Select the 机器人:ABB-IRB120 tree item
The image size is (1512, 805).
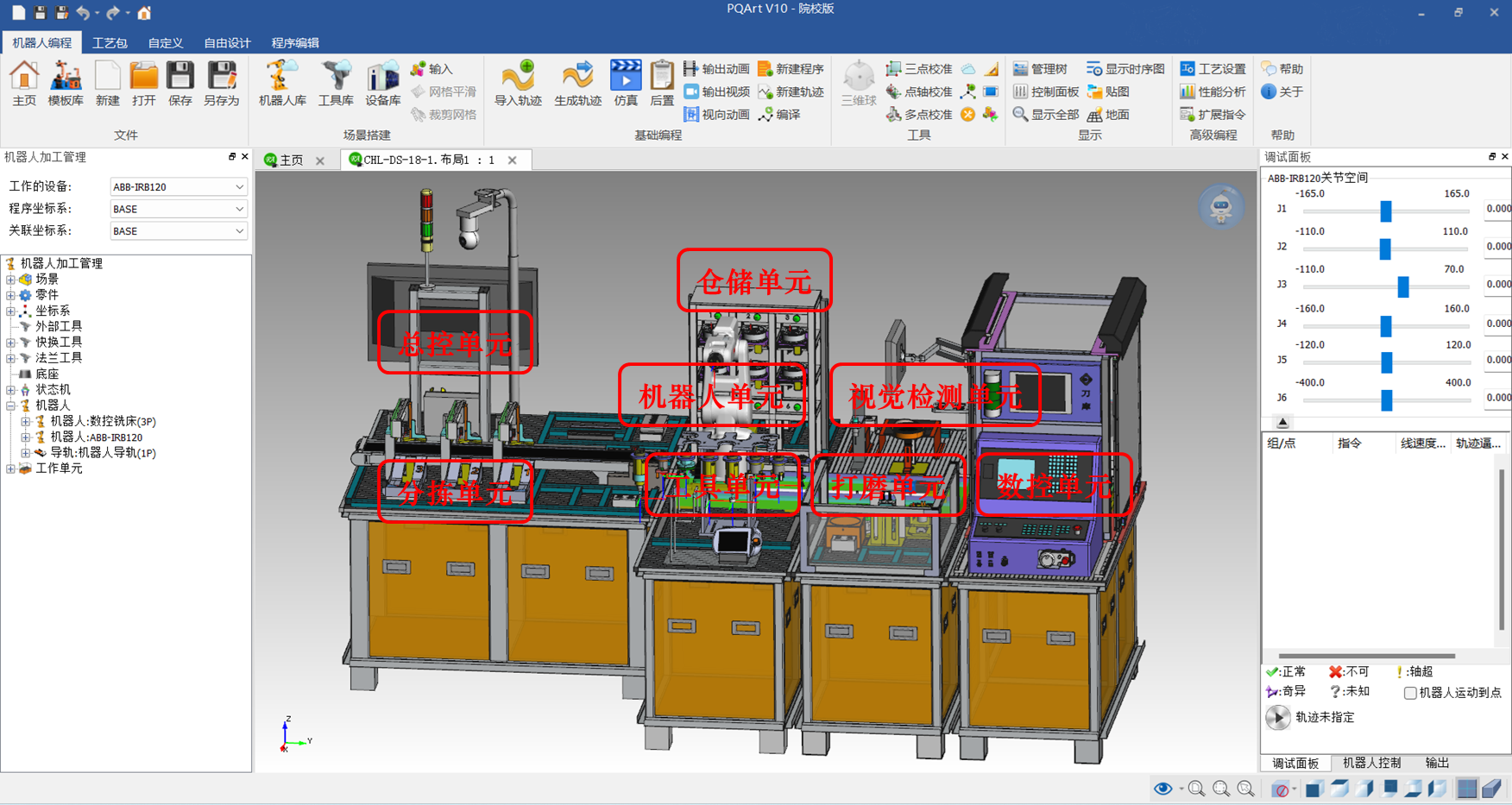96,437
